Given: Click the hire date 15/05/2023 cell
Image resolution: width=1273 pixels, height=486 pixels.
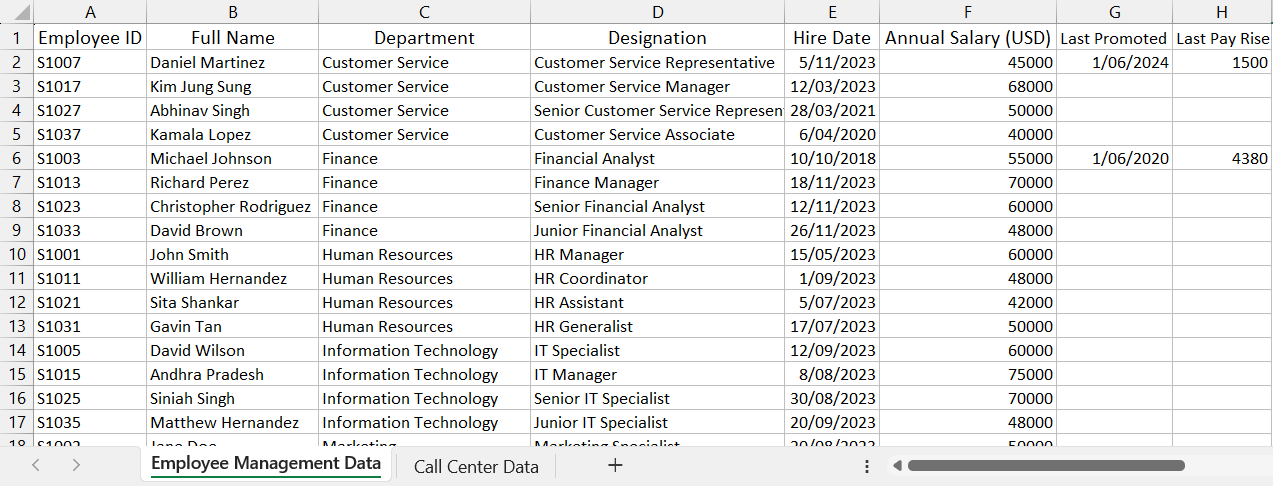Looking at the screenshot, I should (x=832, y=254).
